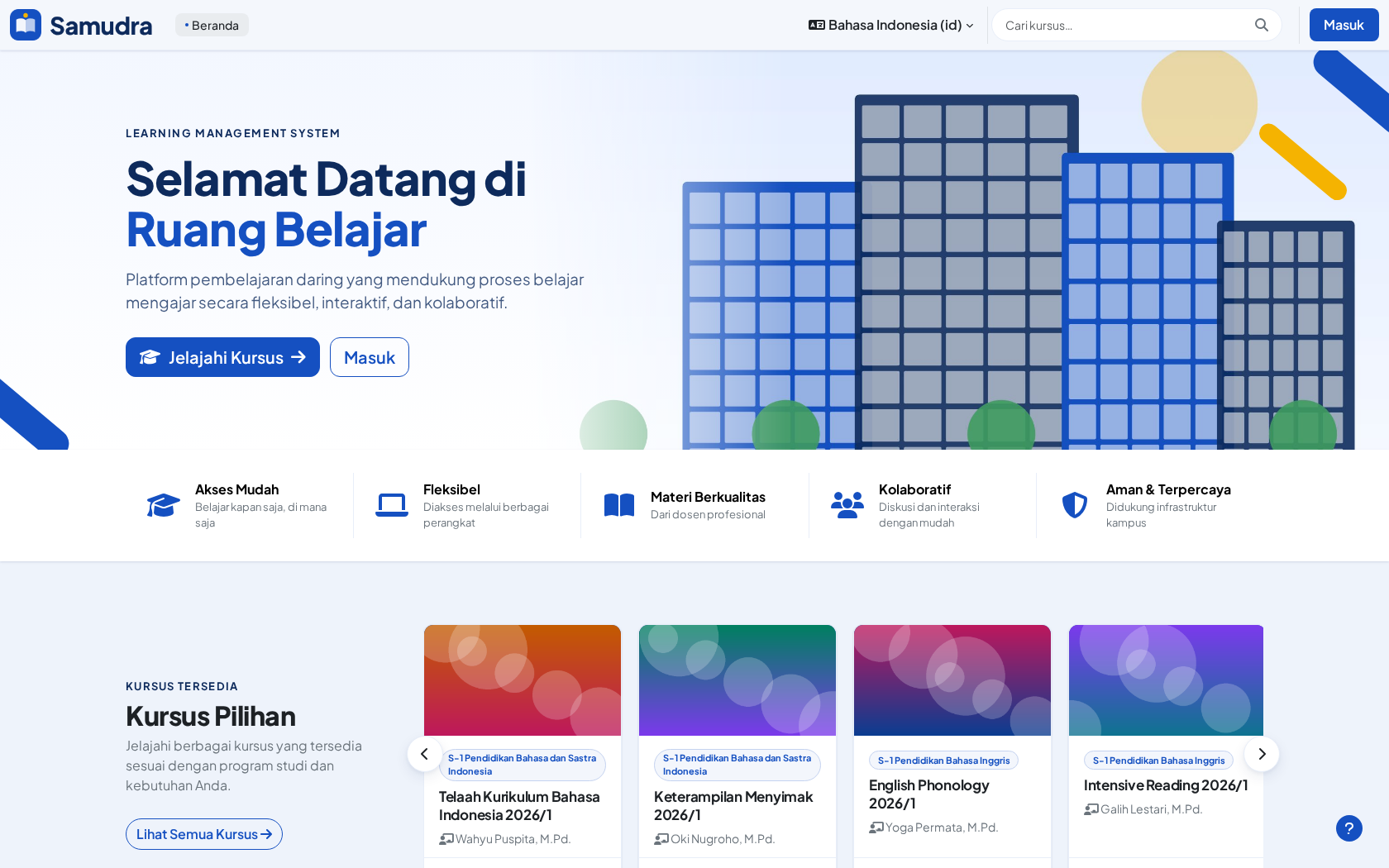
Task: Open the Intensive Reading 2026/1 title
Action: point(1166,785)
